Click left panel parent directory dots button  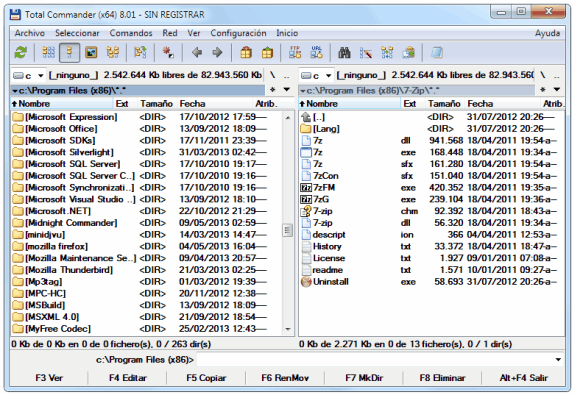287,75
